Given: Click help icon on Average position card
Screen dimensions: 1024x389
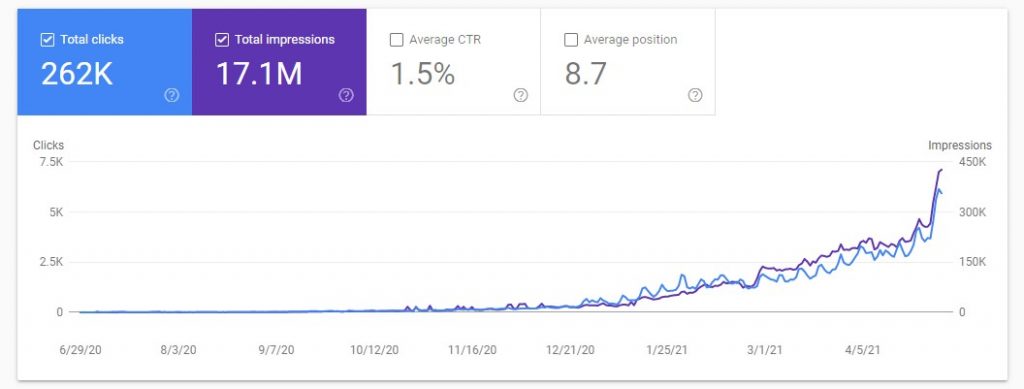Looking at the screenshot, I should [x=695, y=96].
